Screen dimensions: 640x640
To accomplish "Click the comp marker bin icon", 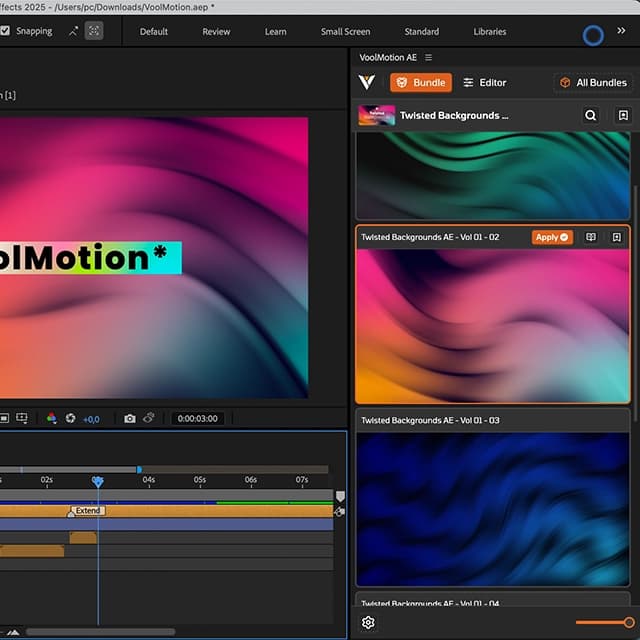I will tap(340, 496).
